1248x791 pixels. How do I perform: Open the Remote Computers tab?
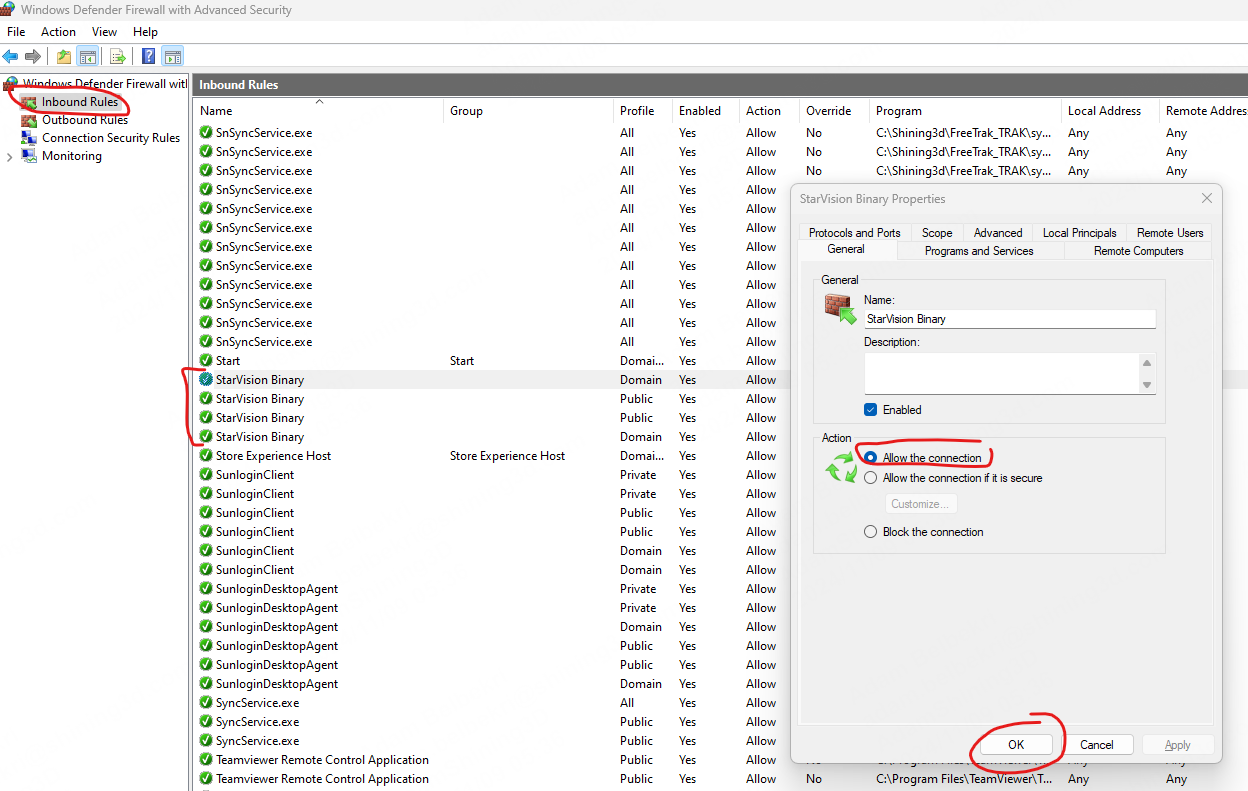[1138, 251]
